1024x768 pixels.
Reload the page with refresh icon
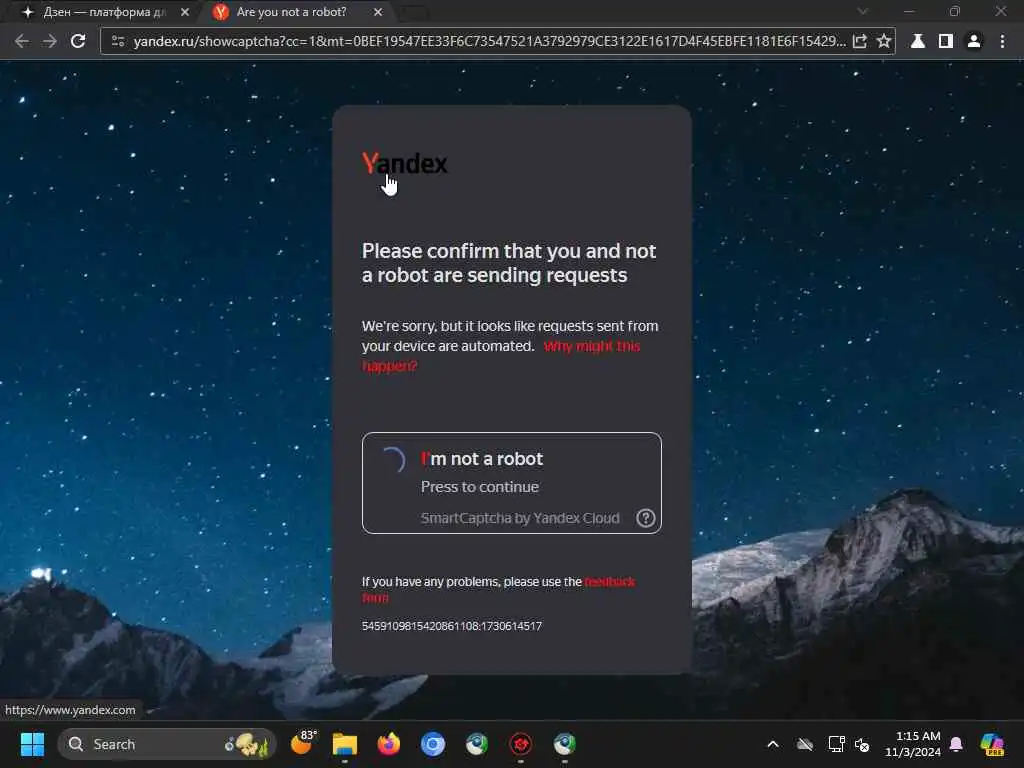tap(78, 41)
